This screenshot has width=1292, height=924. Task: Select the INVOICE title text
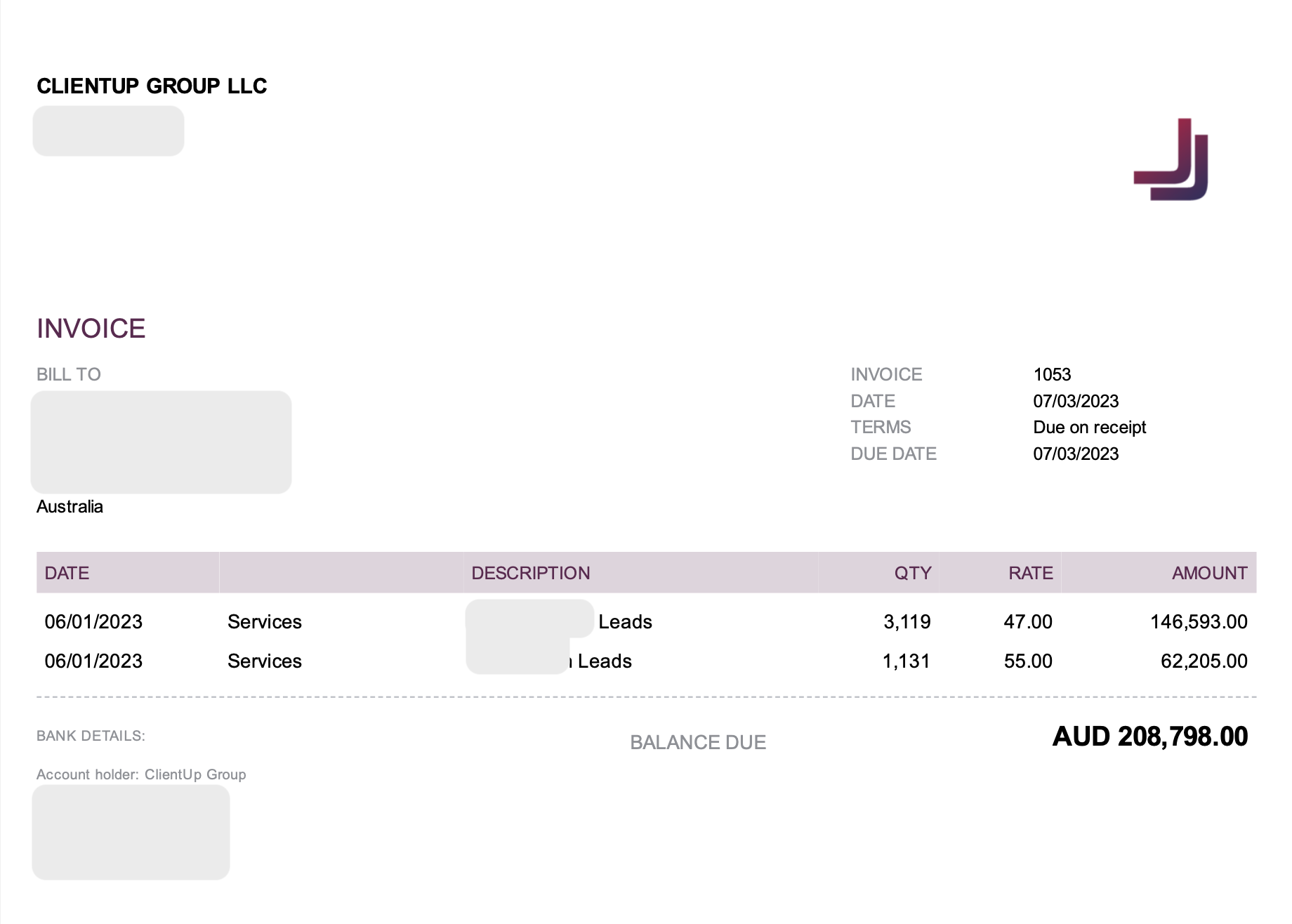click(91, 329)
